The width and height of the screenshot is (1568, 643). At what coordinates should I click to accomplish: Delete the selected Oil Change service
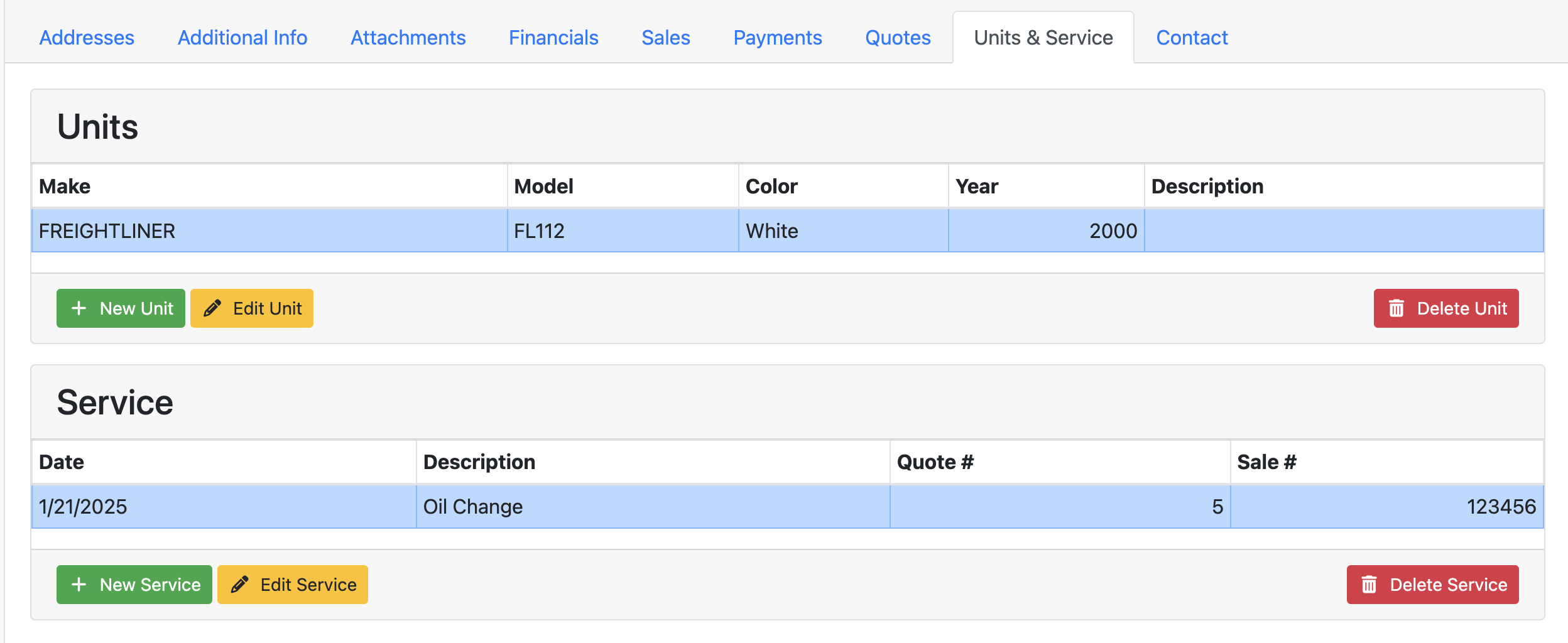(x=1434, y=585)
